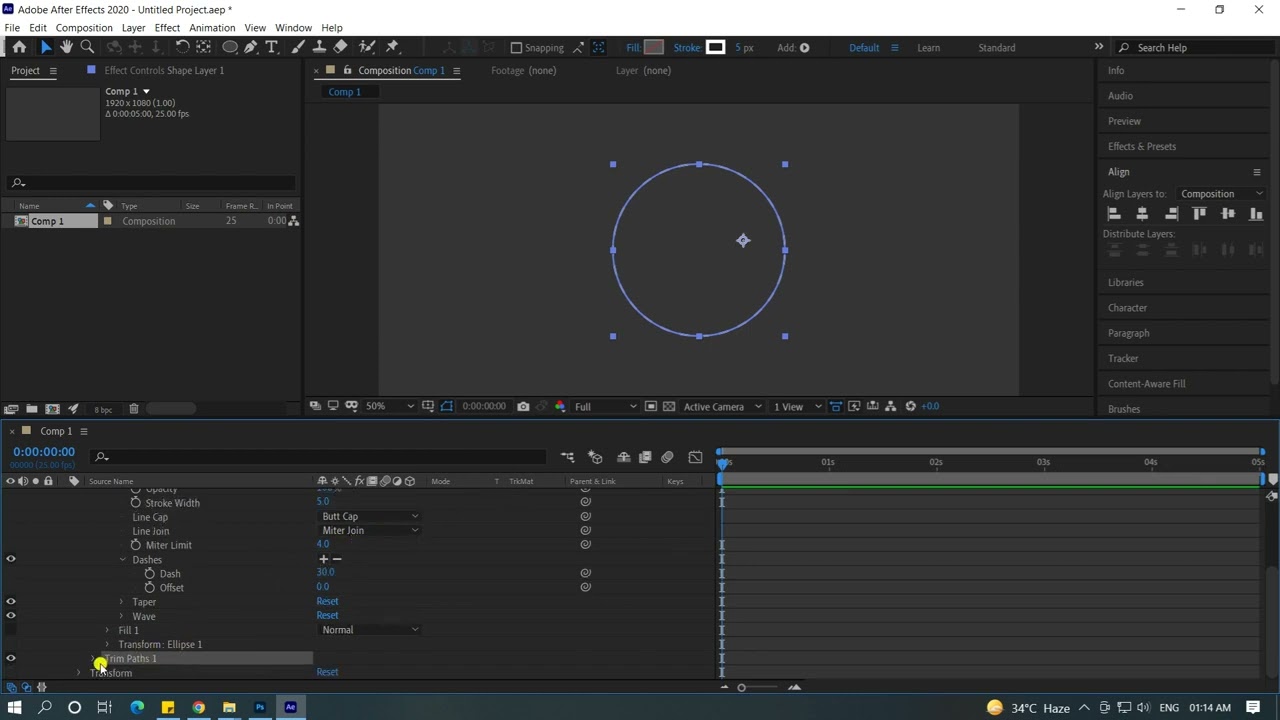Click the reset exposure icon
1280x720 pixels.
pyautogui.click(x=910, y=406)
